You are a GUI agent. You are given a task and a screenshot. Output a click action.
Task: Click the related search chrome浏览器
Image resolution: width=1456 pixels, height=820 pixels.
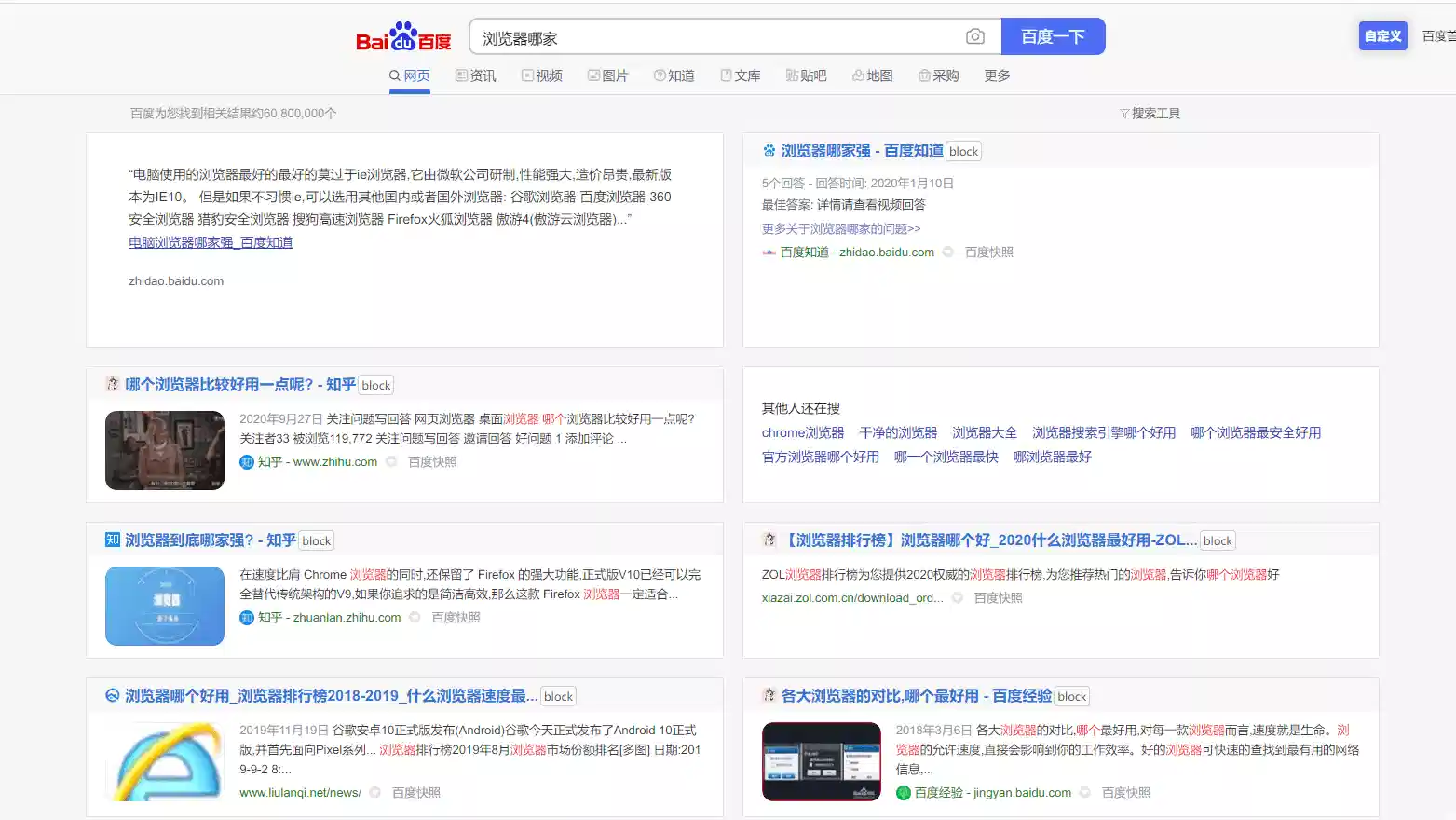coord(802,432)
